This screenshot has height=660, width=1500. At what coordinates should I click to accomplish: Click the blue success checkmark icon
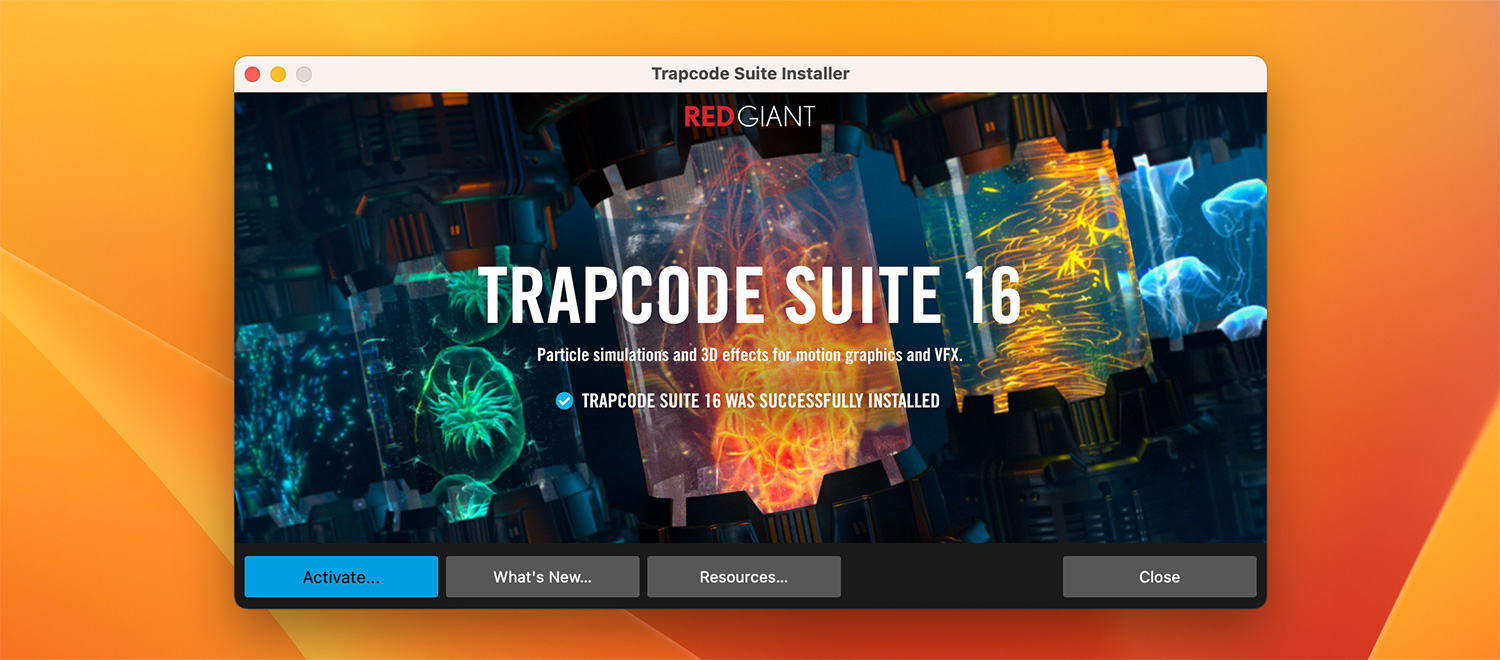point(564,401)
